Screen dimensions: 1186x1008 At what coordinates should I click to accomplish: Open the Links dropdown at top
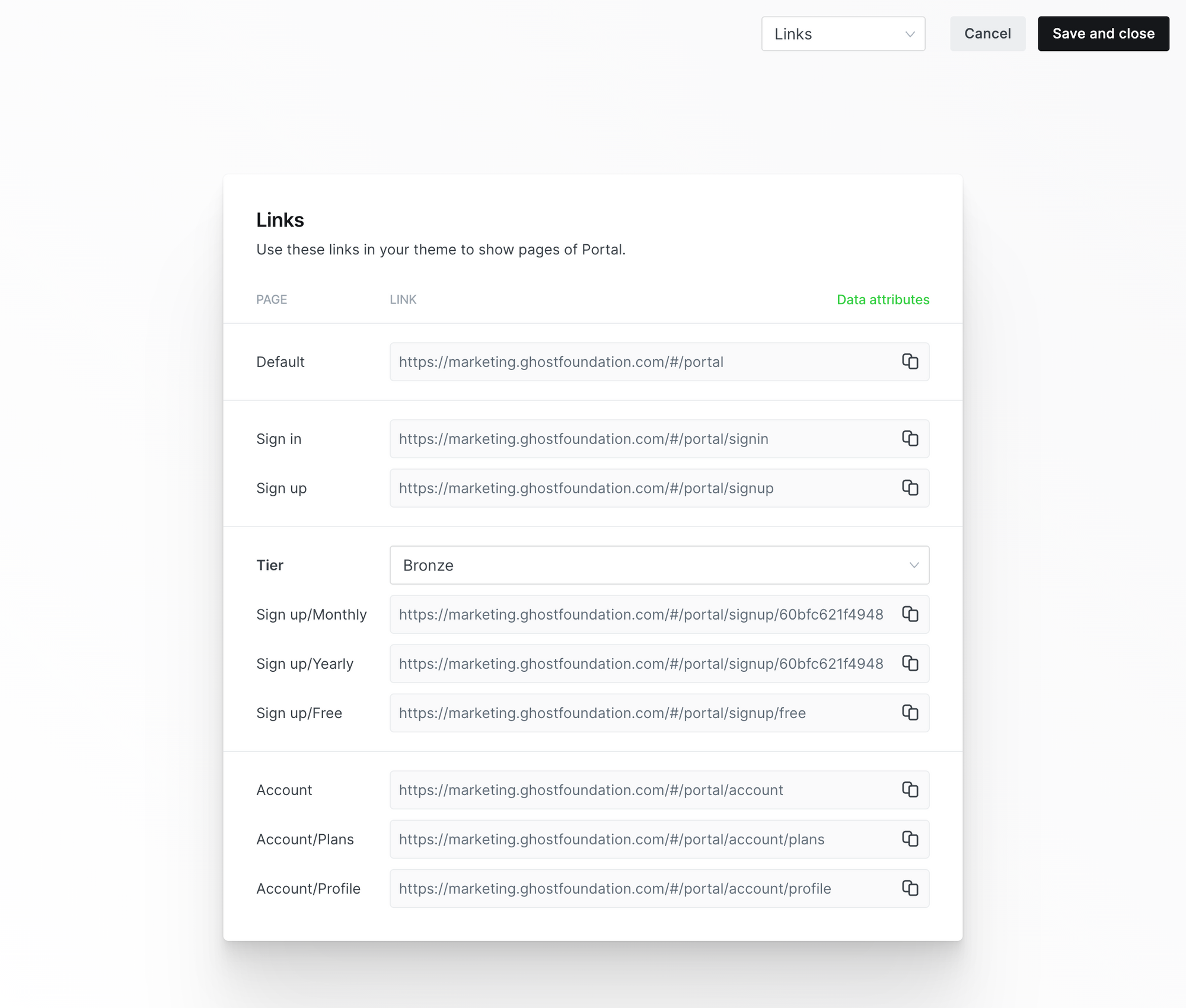click(843, 34)
